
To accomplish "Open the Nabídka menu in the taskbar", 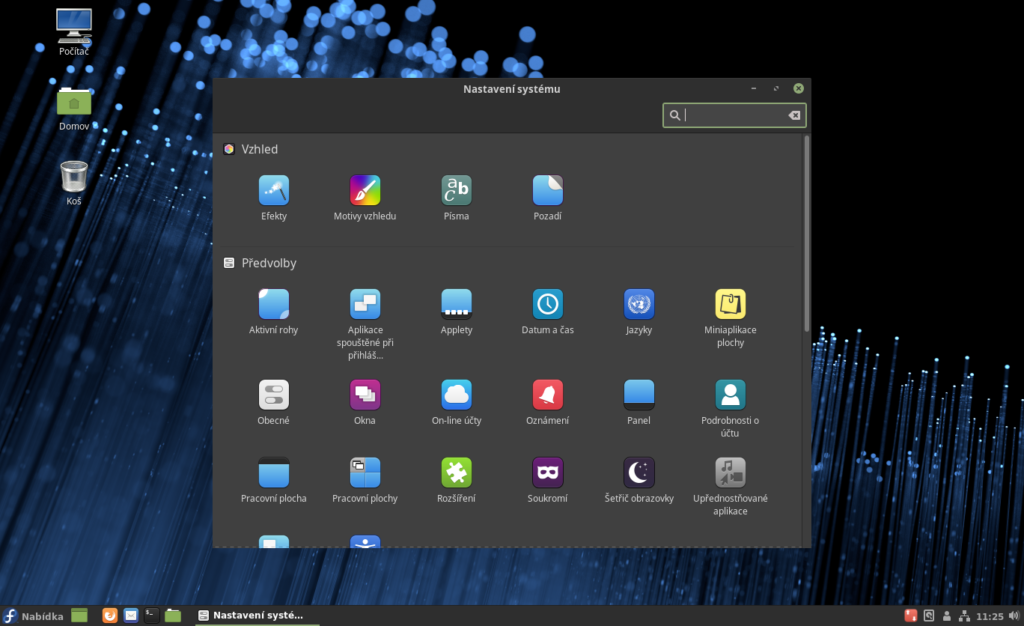I will pos(30,616).
